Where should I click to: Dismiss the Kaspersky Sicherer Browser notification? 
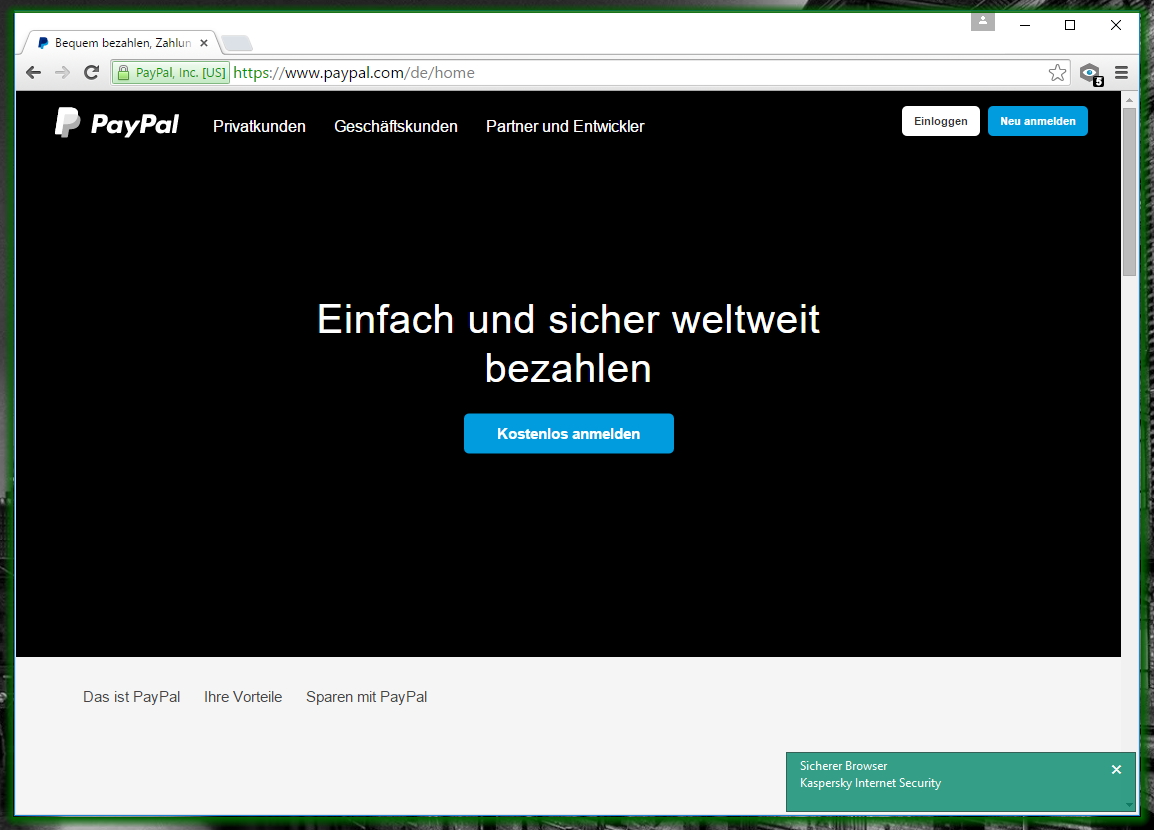pyautogui.click(x=1116, y=770)
